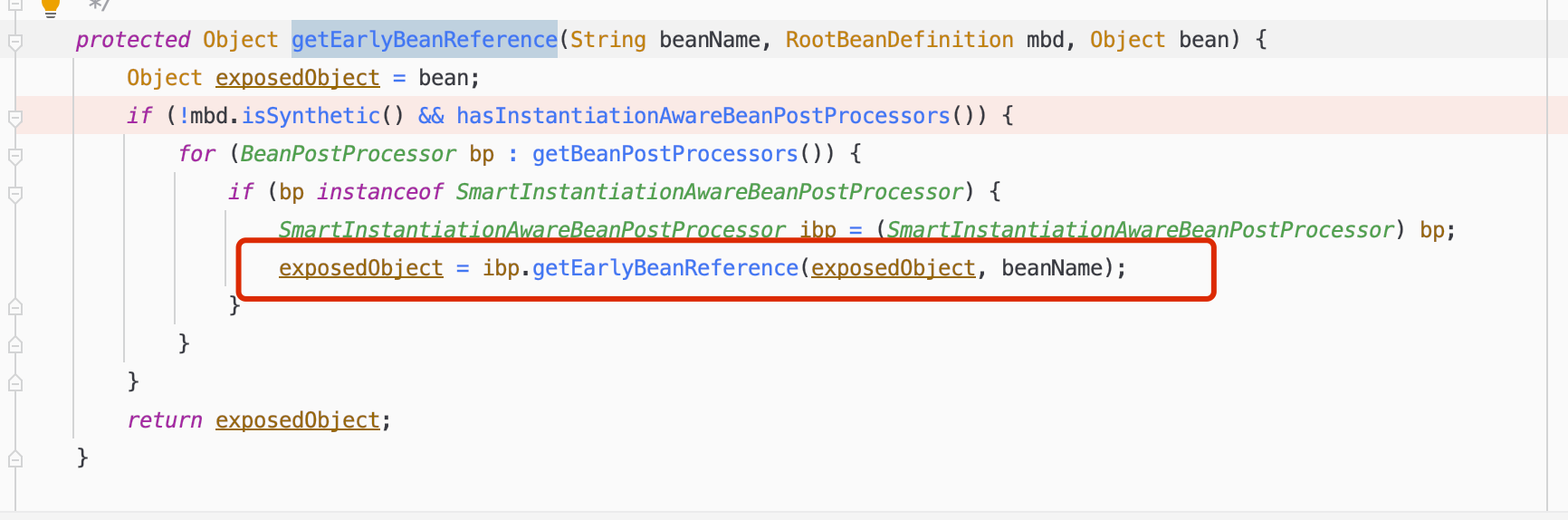Collapse the isSynthetic if-block fold marker
The image size is (1568, 520).
(x=15, y=118)
